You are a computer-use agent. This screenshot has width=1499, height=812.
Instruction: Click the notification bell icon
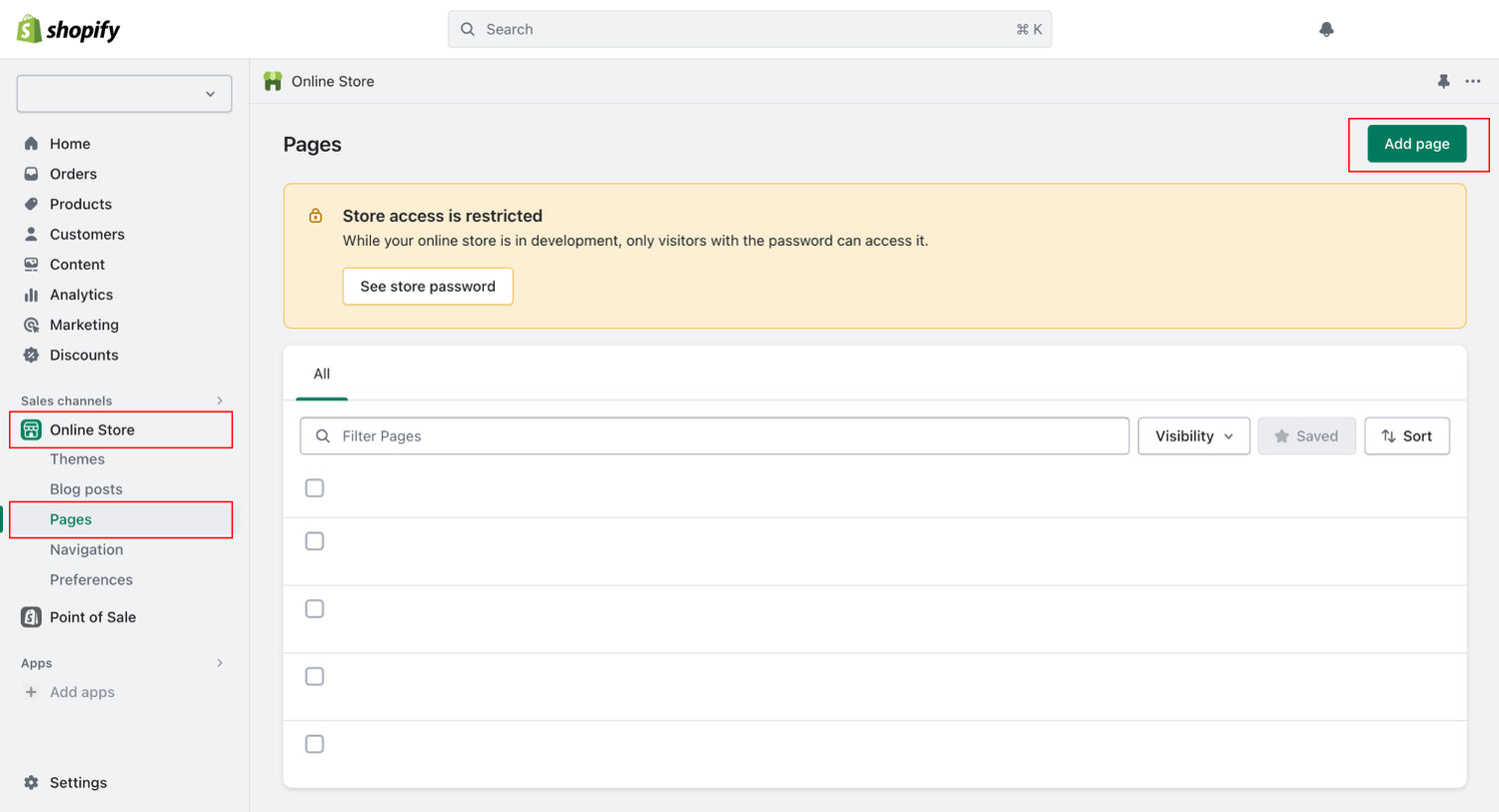pyautogui.click(x=1326, y=30)
